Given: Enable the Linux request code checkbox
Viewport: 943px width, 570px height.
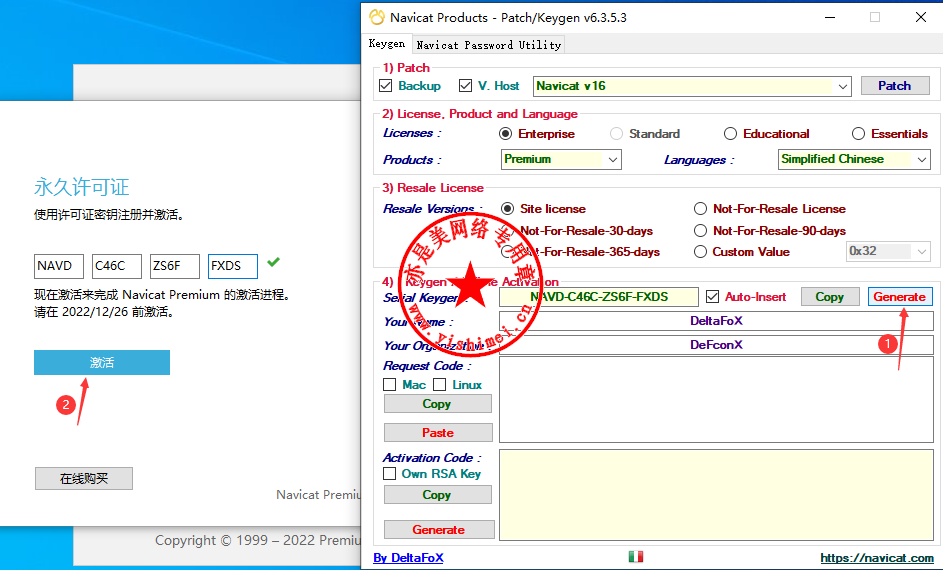Looking at the screenshot, I should [440, 384].
